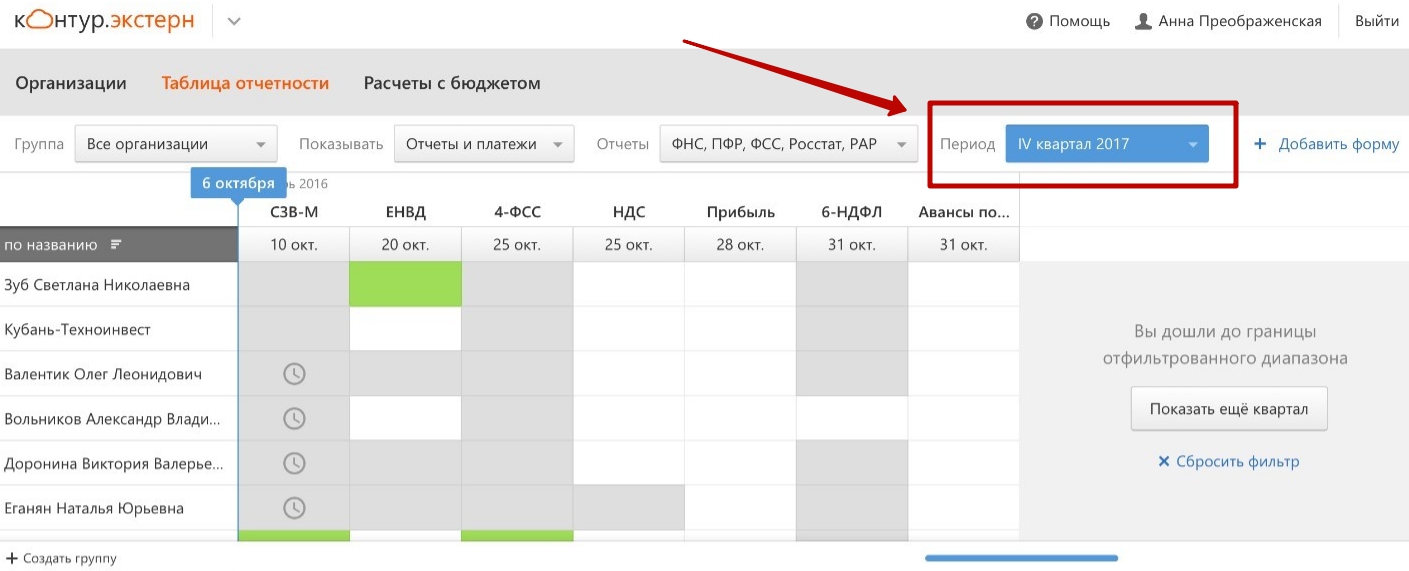1409x571 pixels.
Task: Open the Показывать 'Отчеты и платежи' dropdown
Action: 484,144
